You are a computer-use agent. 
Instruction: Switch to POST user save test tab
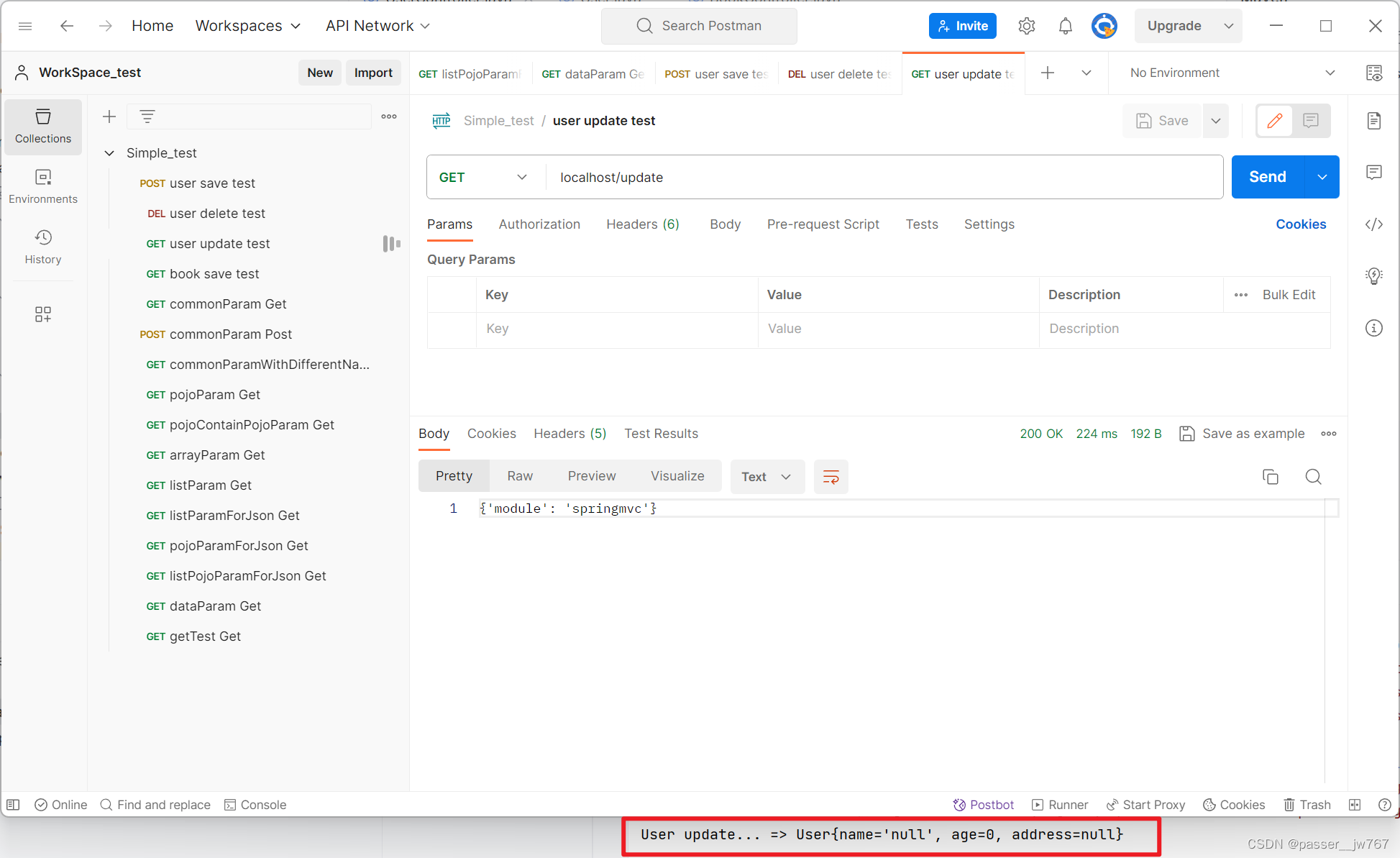click(716, 74)
